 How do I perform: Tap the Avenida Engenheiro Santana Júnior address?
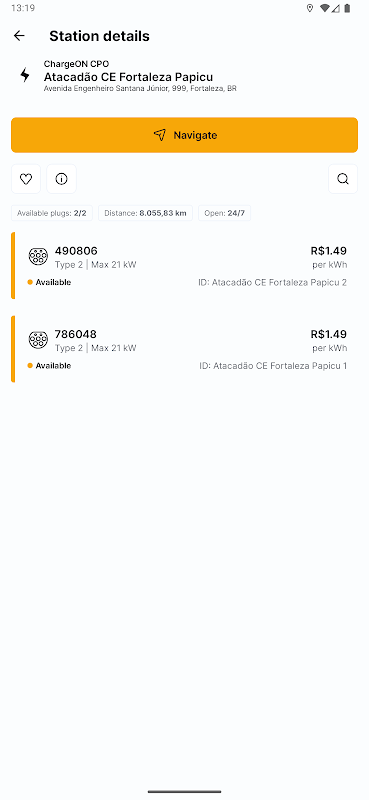[x=140, y=89]
